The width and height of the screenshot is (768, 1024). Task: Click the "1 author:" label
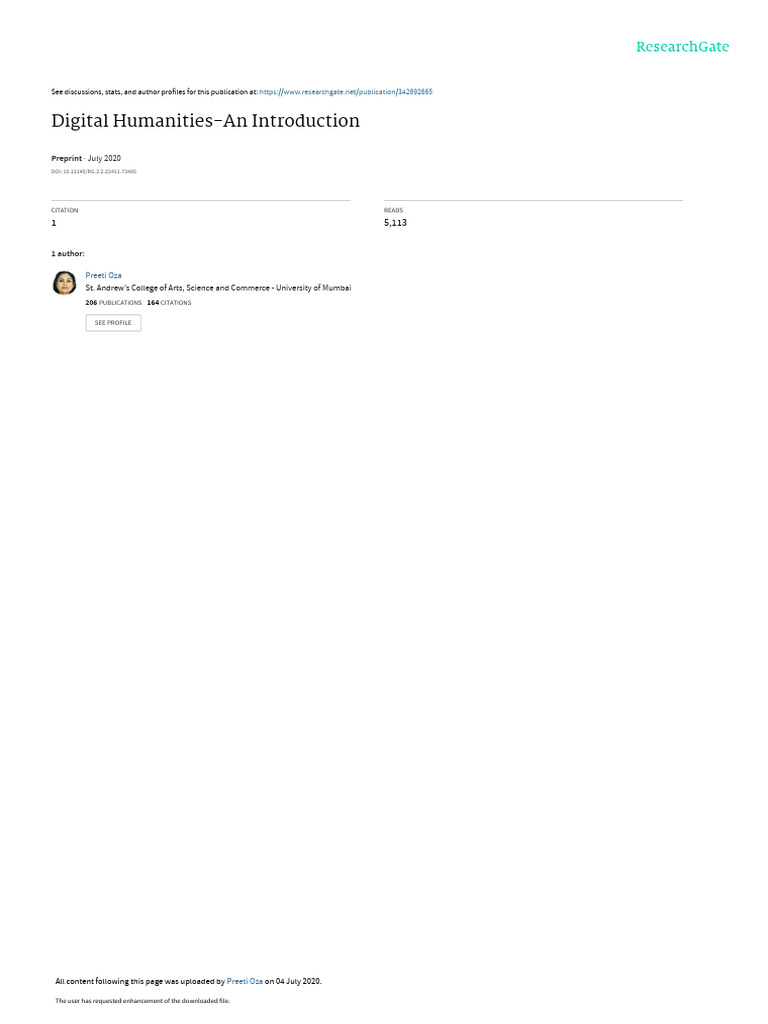point(68,253)
